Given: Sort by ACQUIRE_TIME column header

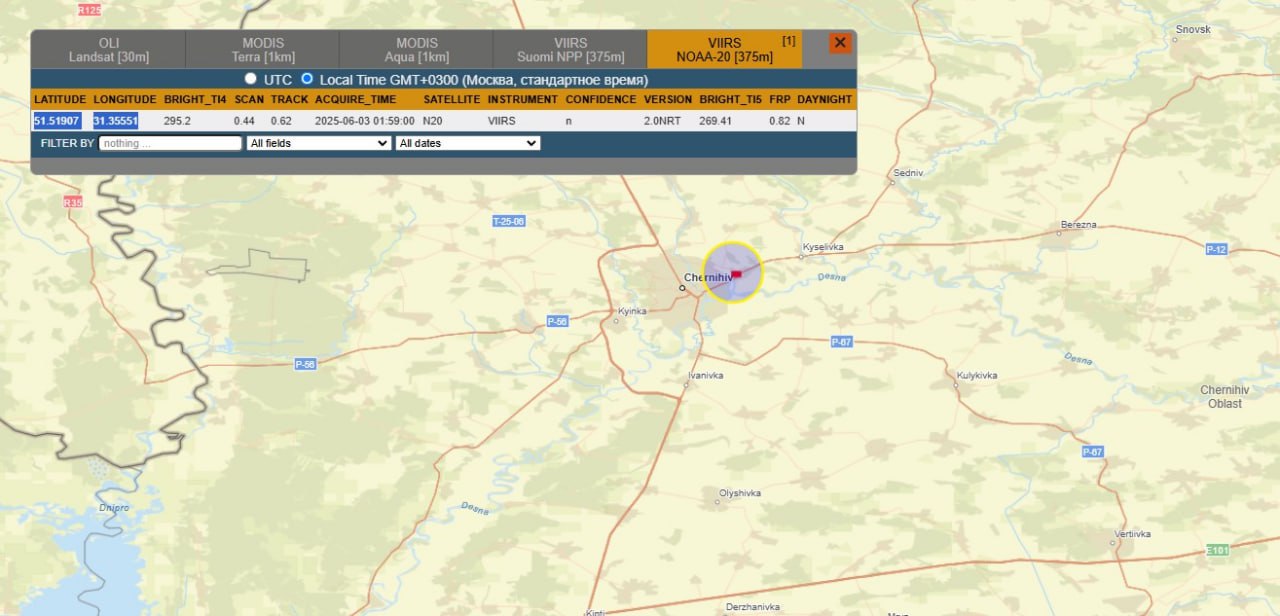Looking at the screenshot, I should (356, 100).
